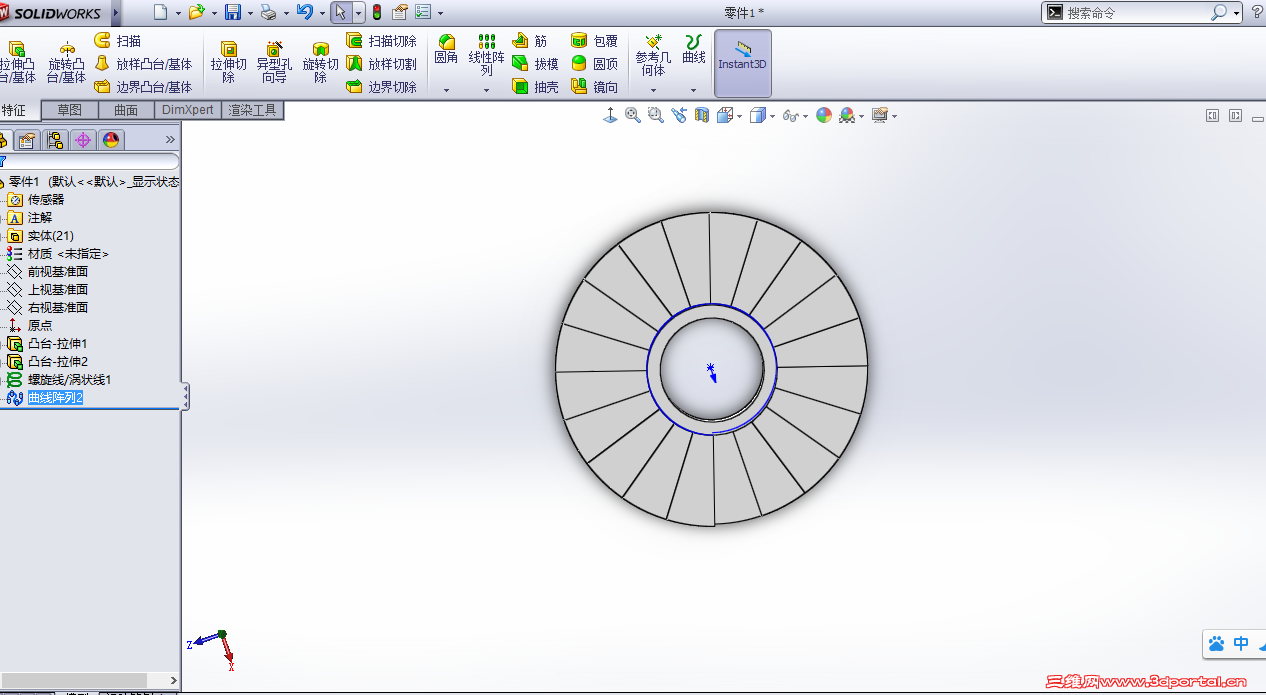Toggle the Instant3D button
The width and height of the screenshot is (1266, 695).
(742, 63)
